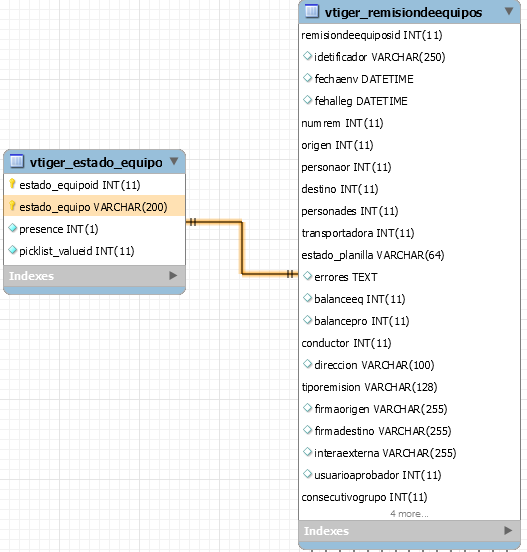Click the picklist_valueid diamond icon

(x=13, y=250)
